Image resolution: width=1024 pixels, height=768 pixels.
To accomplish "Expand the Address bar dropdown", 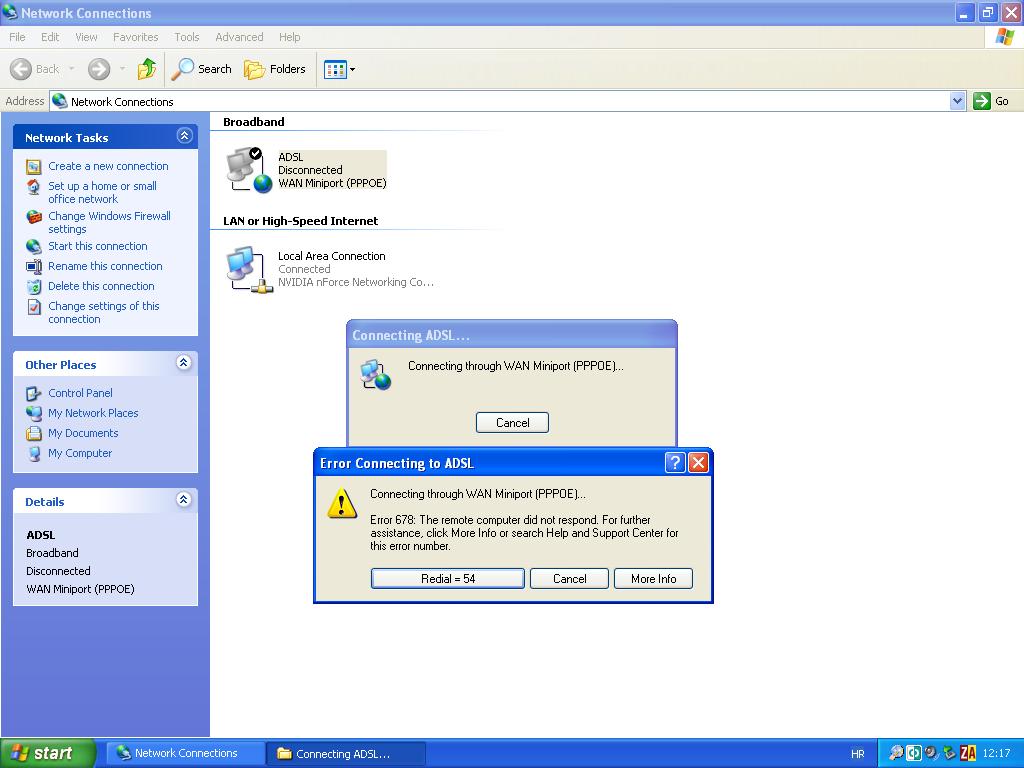I will (957, 101).
